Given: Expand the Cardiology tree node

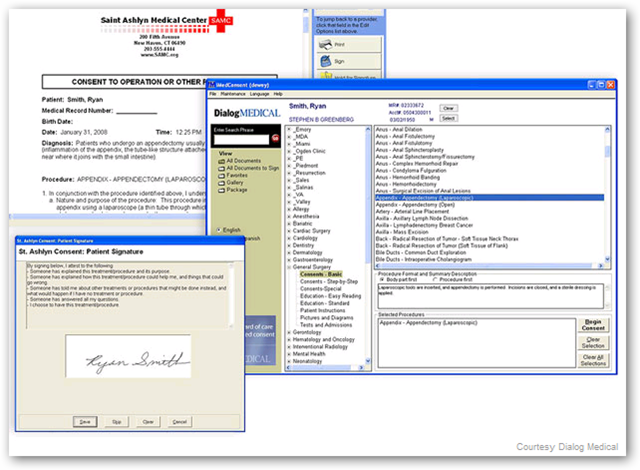Looking at the screenshot, I should tap(290, 239).
